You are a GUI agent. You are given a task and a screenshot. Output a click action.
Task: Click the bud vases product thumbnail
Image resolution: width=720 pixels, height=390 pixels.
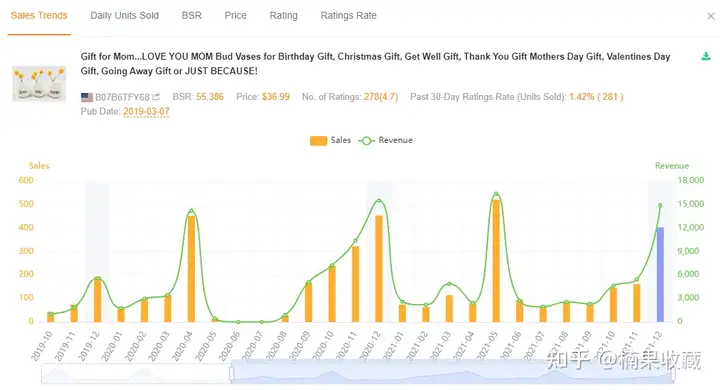tap(39, 83)
